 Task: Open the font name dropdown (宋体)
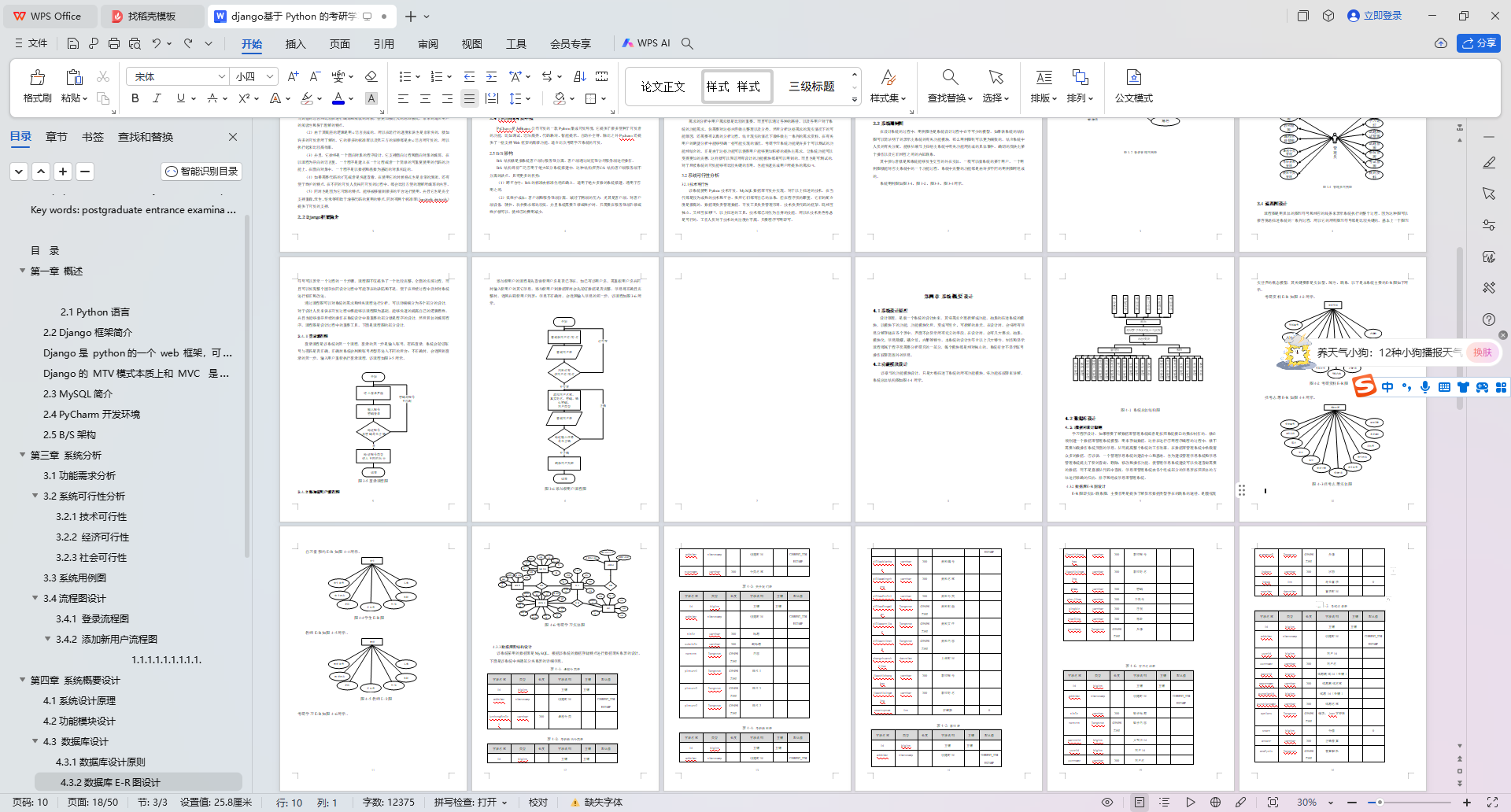(221, 76)
